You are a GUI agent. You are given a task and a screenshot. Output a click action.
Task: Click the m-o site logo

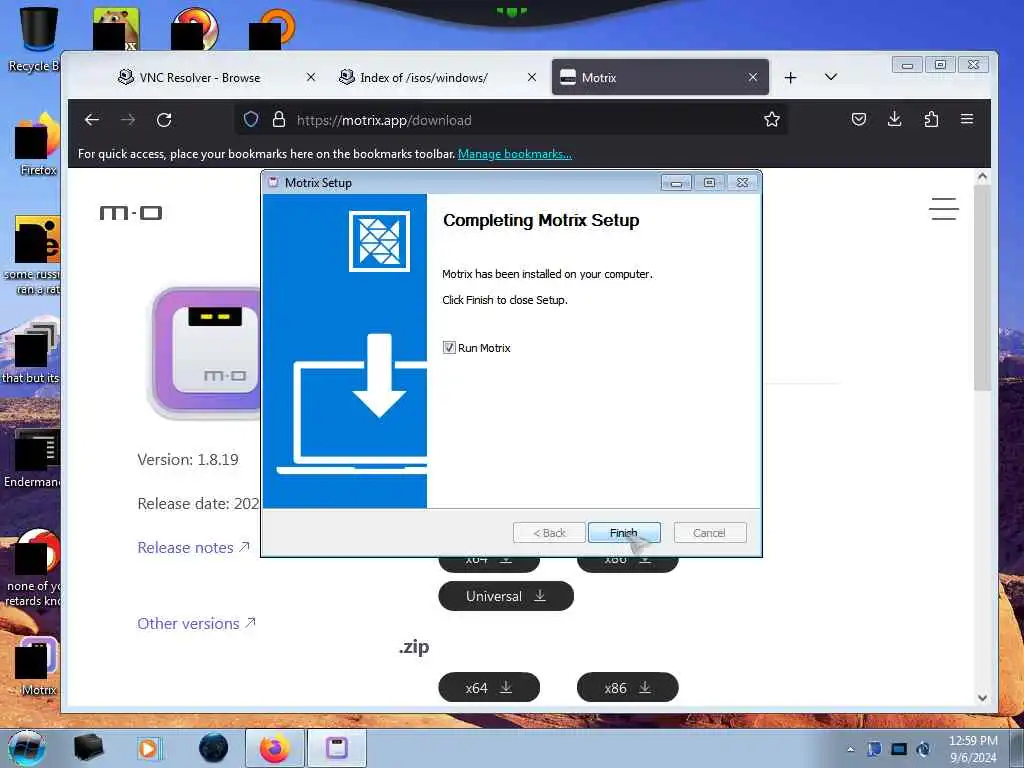pyautogui.click(x=131, y=213)
